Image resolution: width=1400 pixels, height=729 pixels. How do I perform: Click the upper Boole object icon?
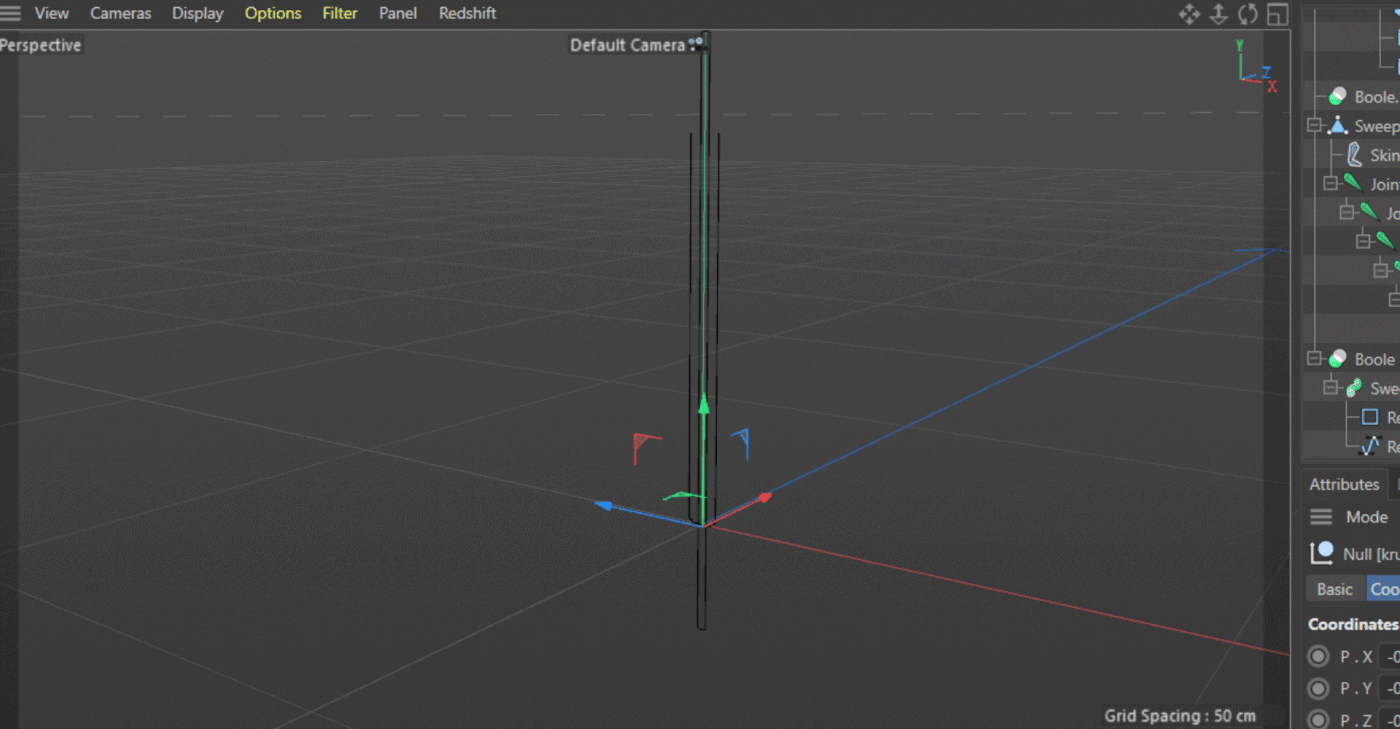(x=1337, y=97)
